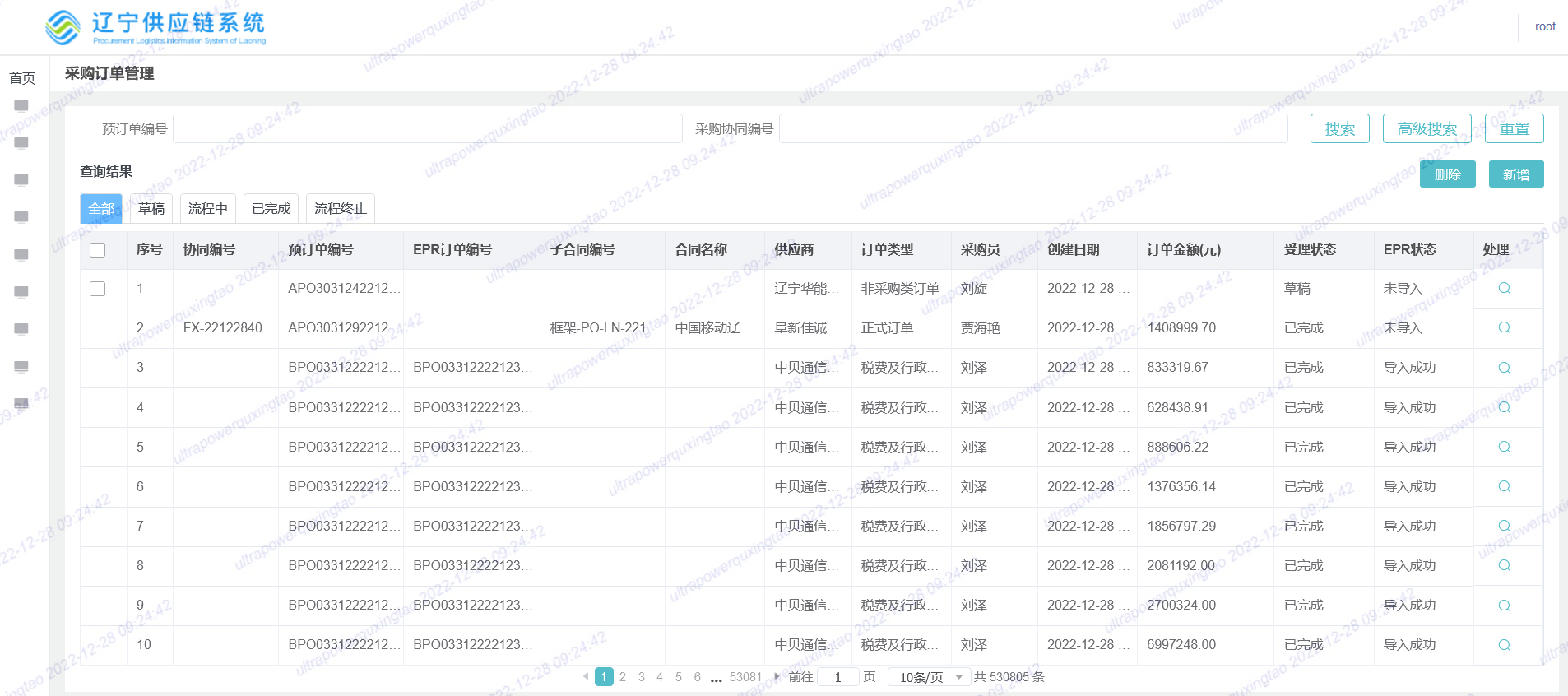Screen dimensions: 1568x696
Task: Click the 创建日期 column header
Action: point(1074,249)
